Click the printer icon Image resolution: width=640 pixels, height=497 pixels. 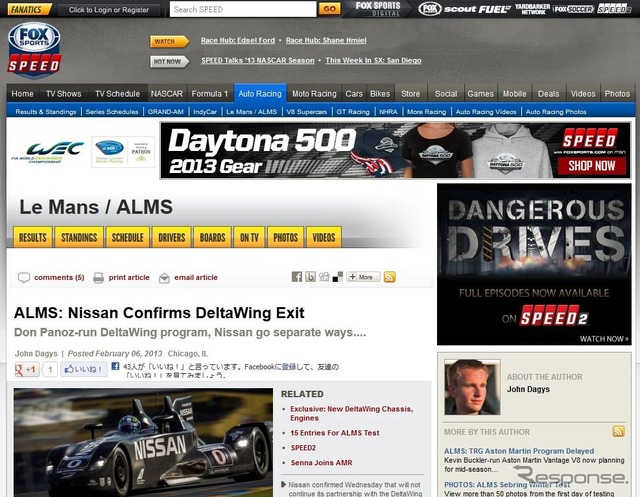tap(98, 278)
